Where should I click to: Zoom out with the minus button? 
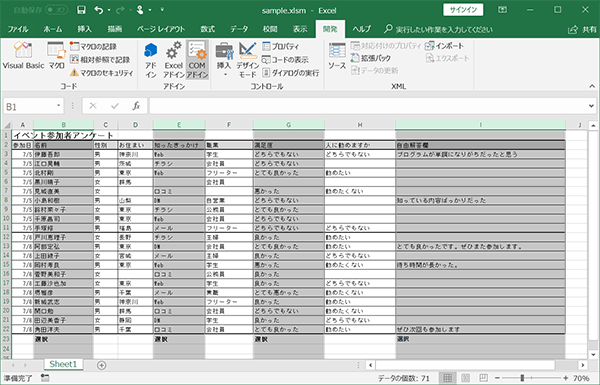click(x=497, y=378)
